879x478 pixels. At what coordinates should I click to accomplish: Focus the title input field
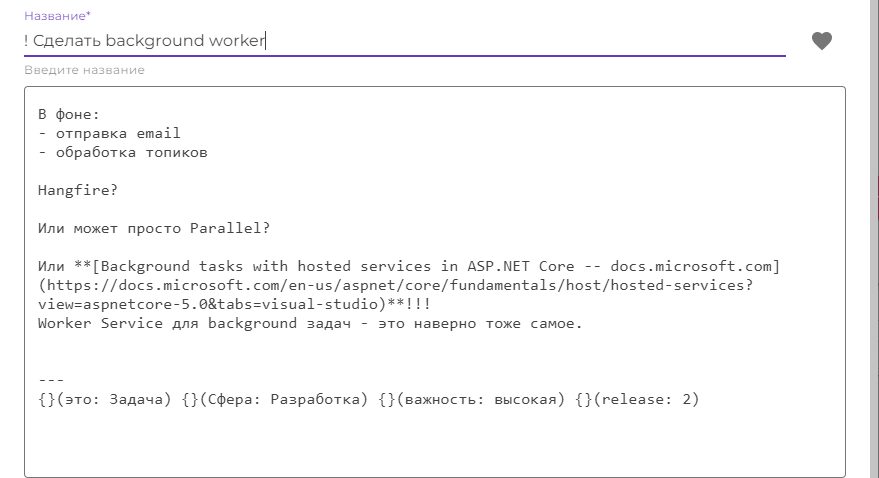pyautogui.click(x=400, y=41)
